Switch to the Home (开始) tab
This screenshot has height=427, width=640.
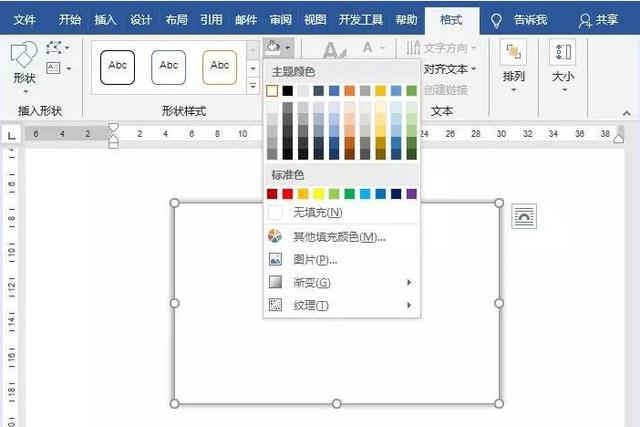[69, 20]
